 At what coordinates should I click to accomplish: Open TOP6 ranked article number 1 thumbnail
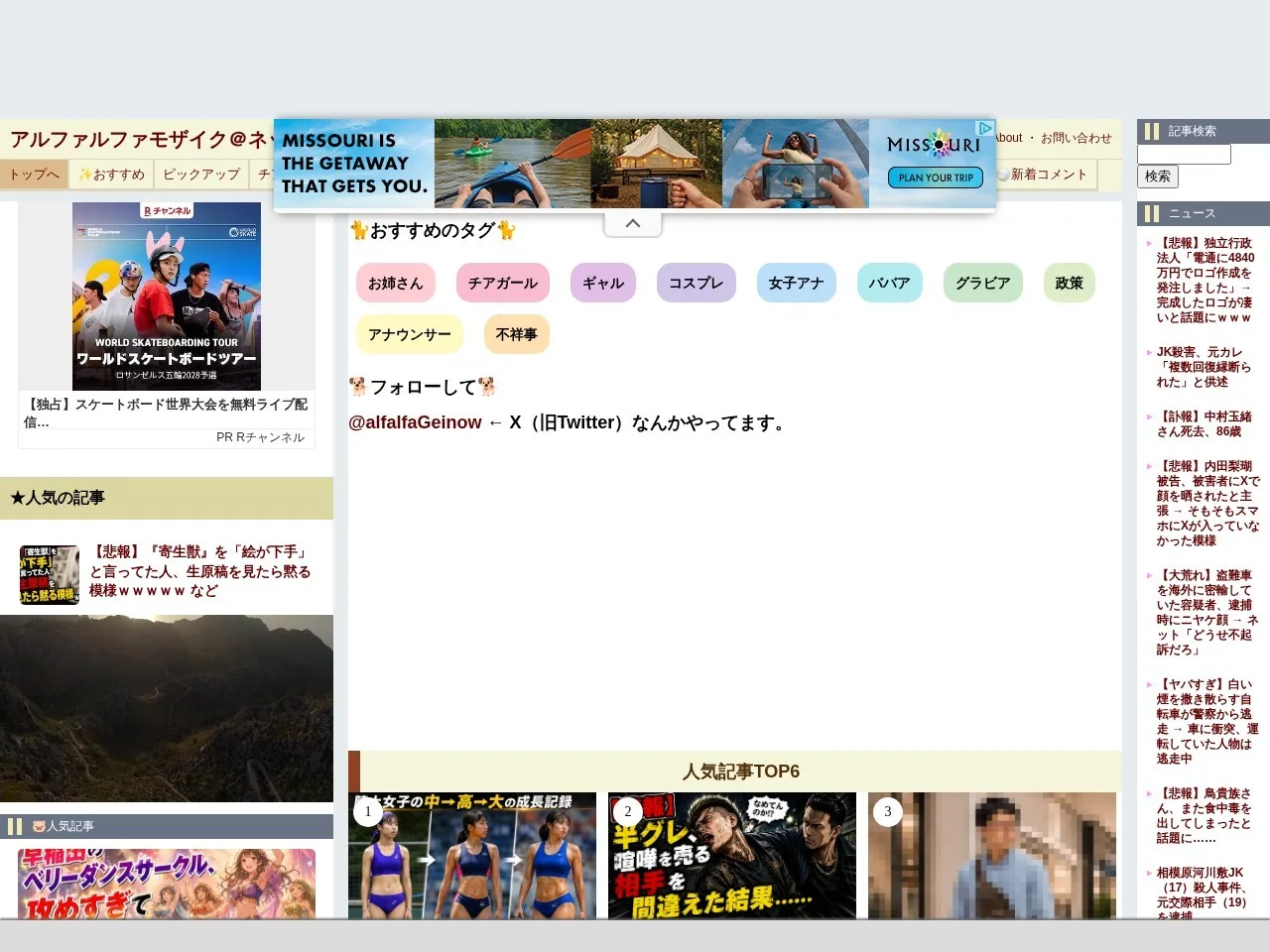click(x=472, y=856)
